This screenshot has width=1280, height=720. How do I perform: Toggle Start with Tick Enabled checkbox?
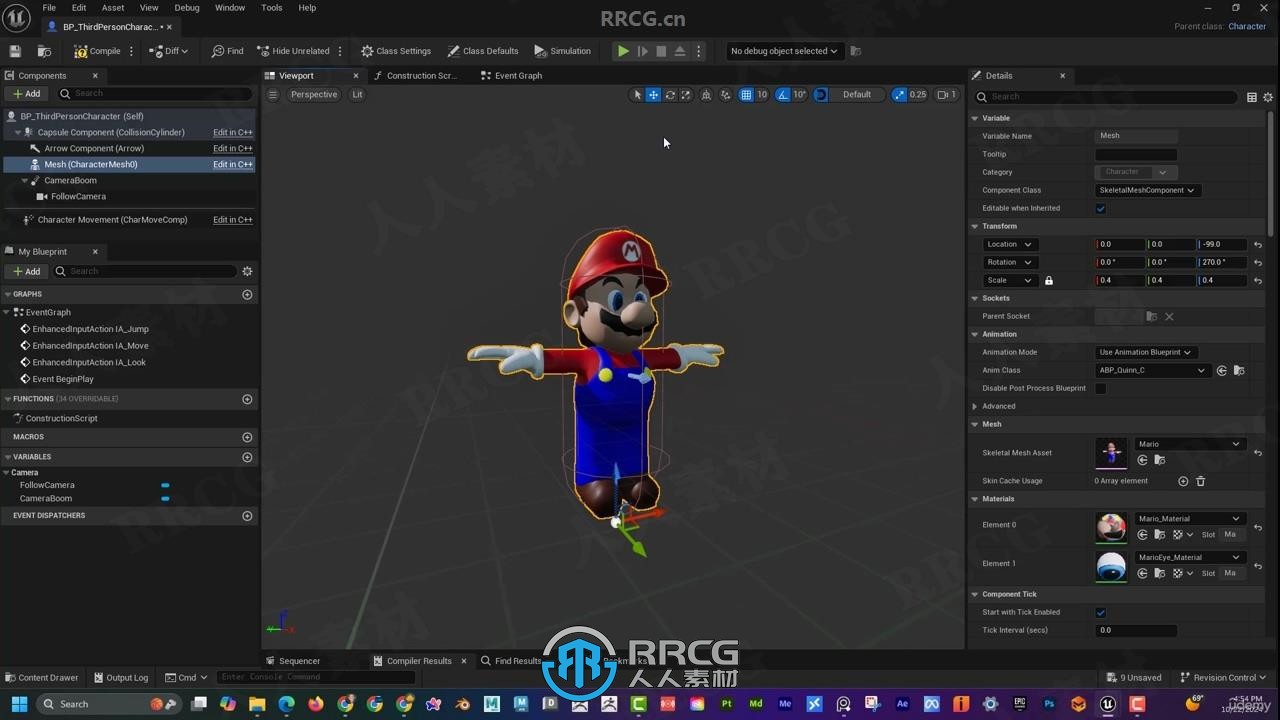(x=1101, y=613)
